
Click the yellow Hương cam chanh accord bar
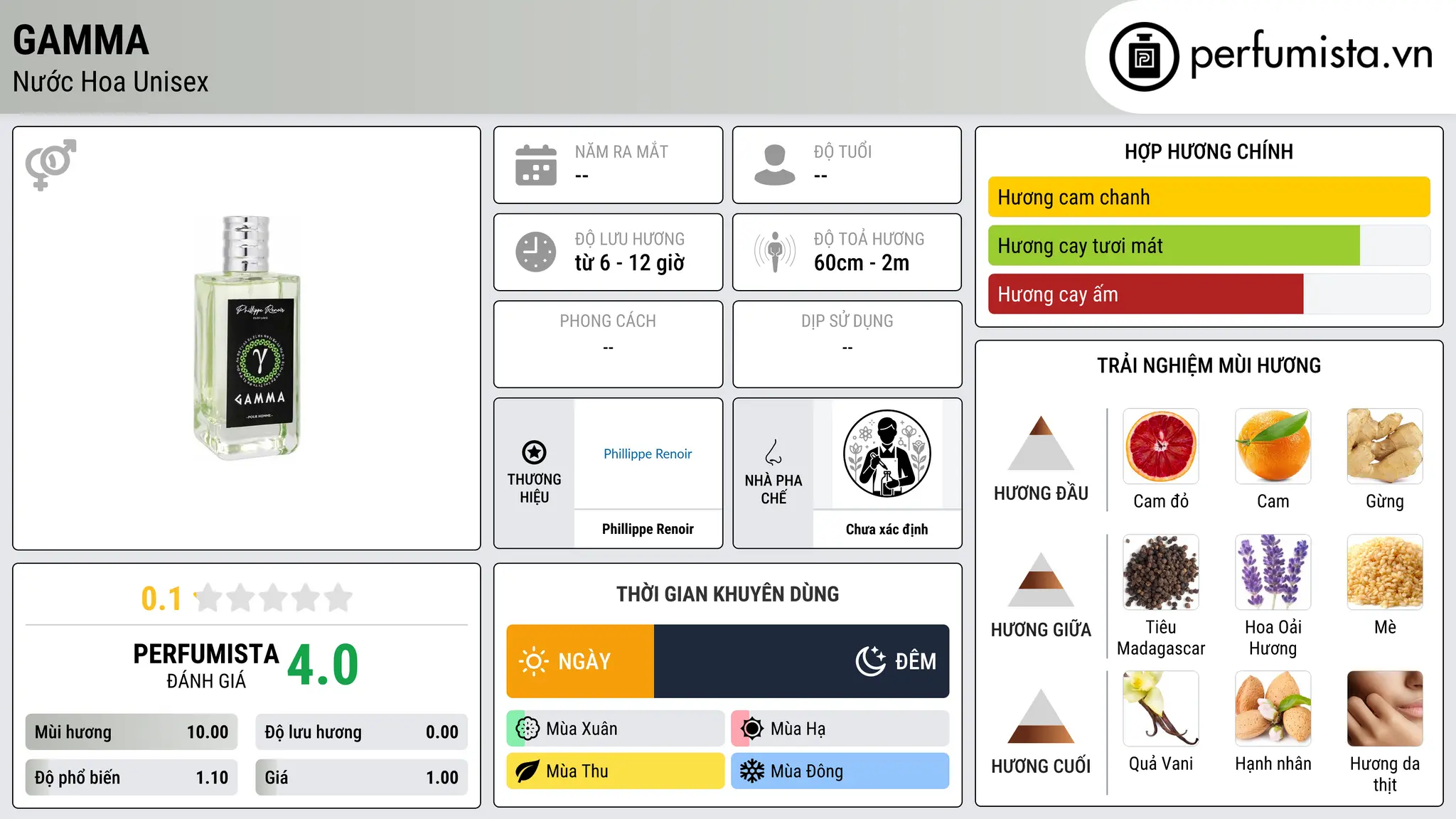[x=1209, y=197]
